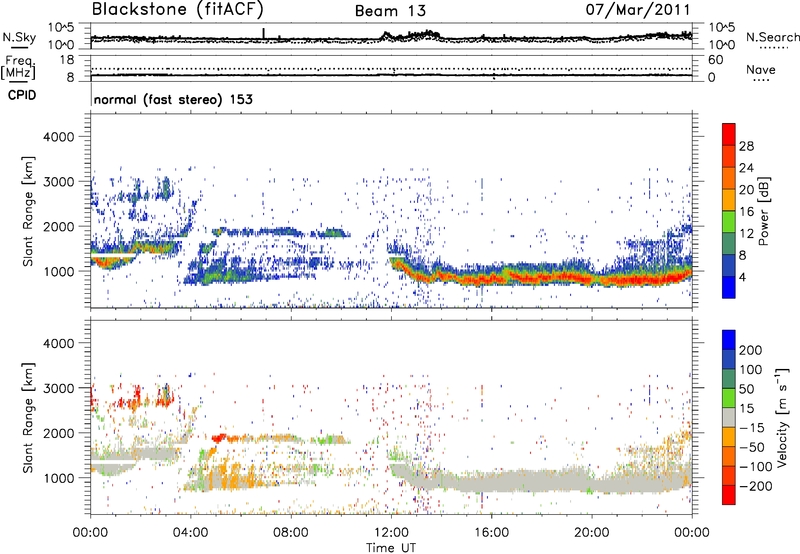Click the 'Power [dB]' colorbar label
Image resolution: width=800 pixels, height=554 pixels.
click(764, 211)
